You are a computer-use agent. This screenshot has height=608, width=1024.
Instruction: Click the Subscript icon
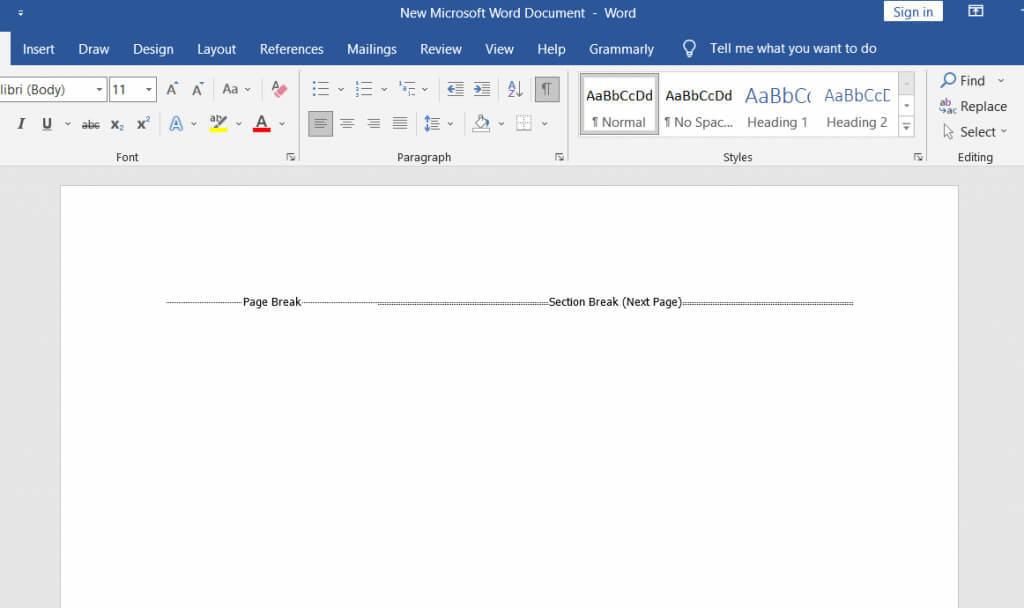117,124
